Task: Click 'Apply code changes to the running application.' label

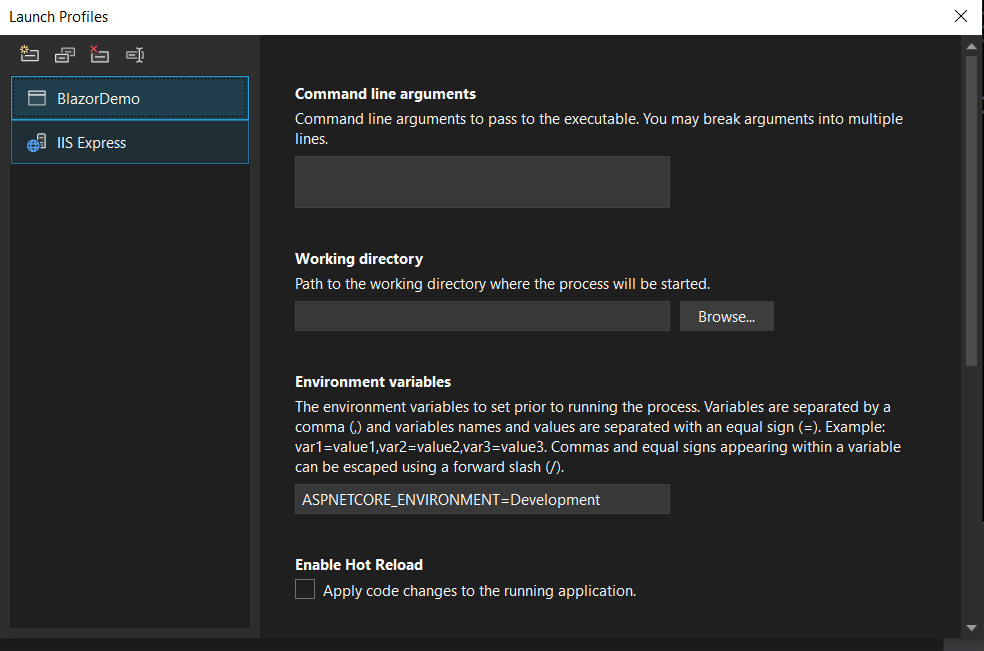Action: pyautogui.click(x=479, y=591)
